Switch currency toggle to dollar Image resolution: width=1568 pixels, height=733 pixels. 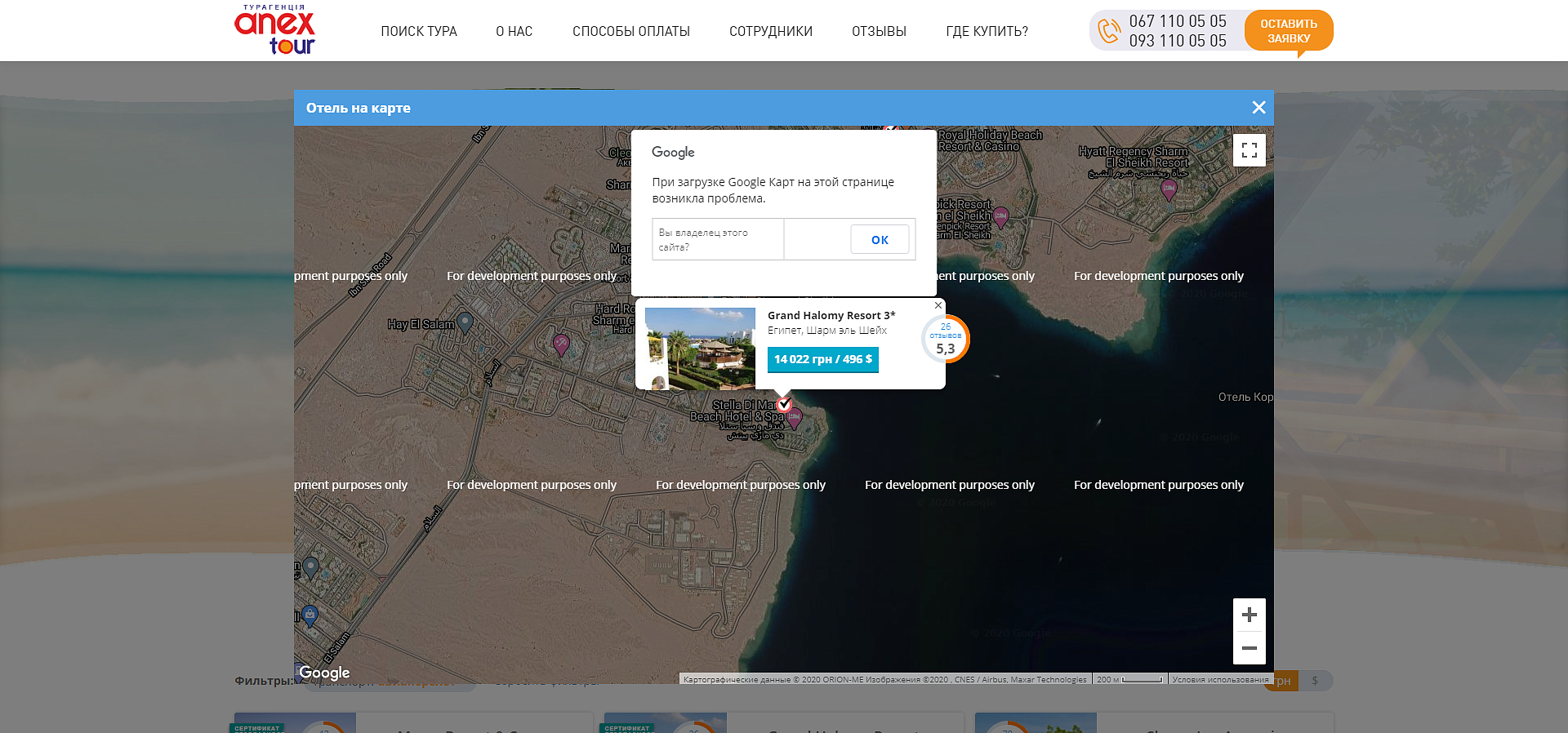(1315, 681)
